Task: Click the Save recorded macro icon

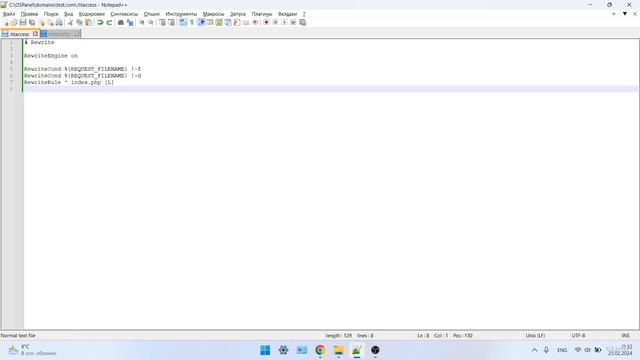Action: pos(302,22)
